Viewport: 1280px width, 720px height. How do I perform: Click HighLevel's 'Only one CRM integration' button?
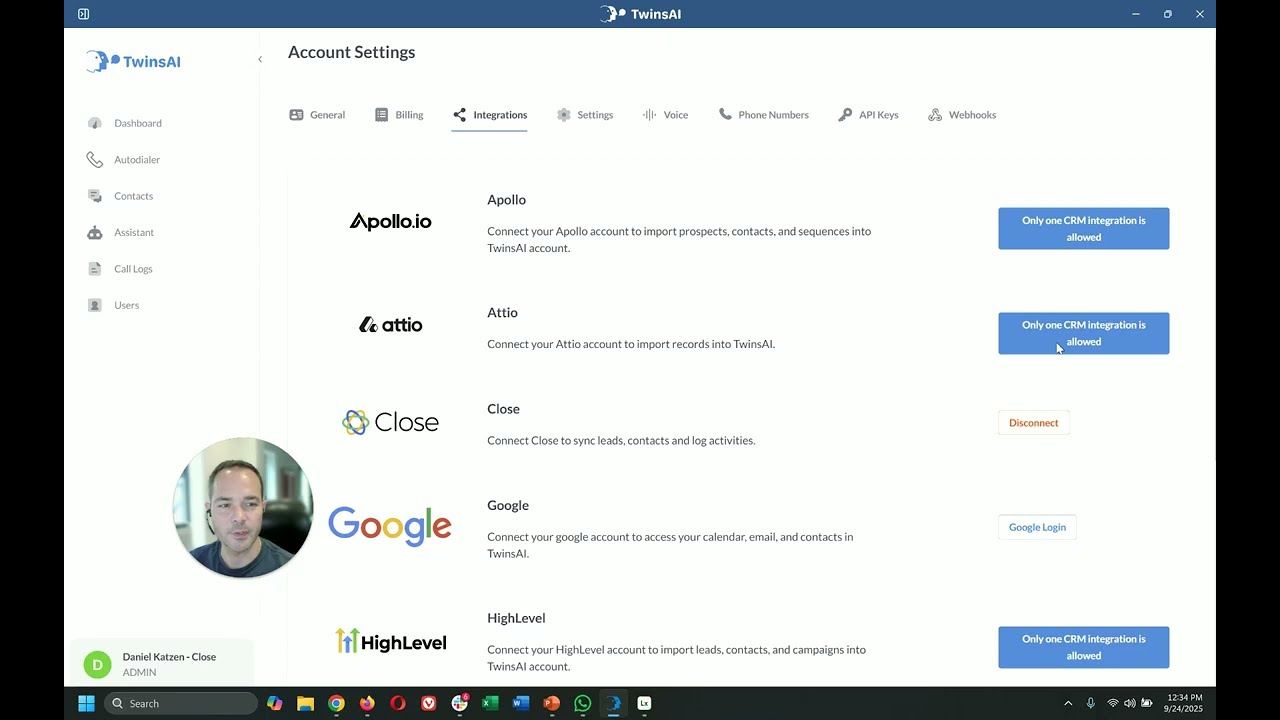tap(1083, 647)
